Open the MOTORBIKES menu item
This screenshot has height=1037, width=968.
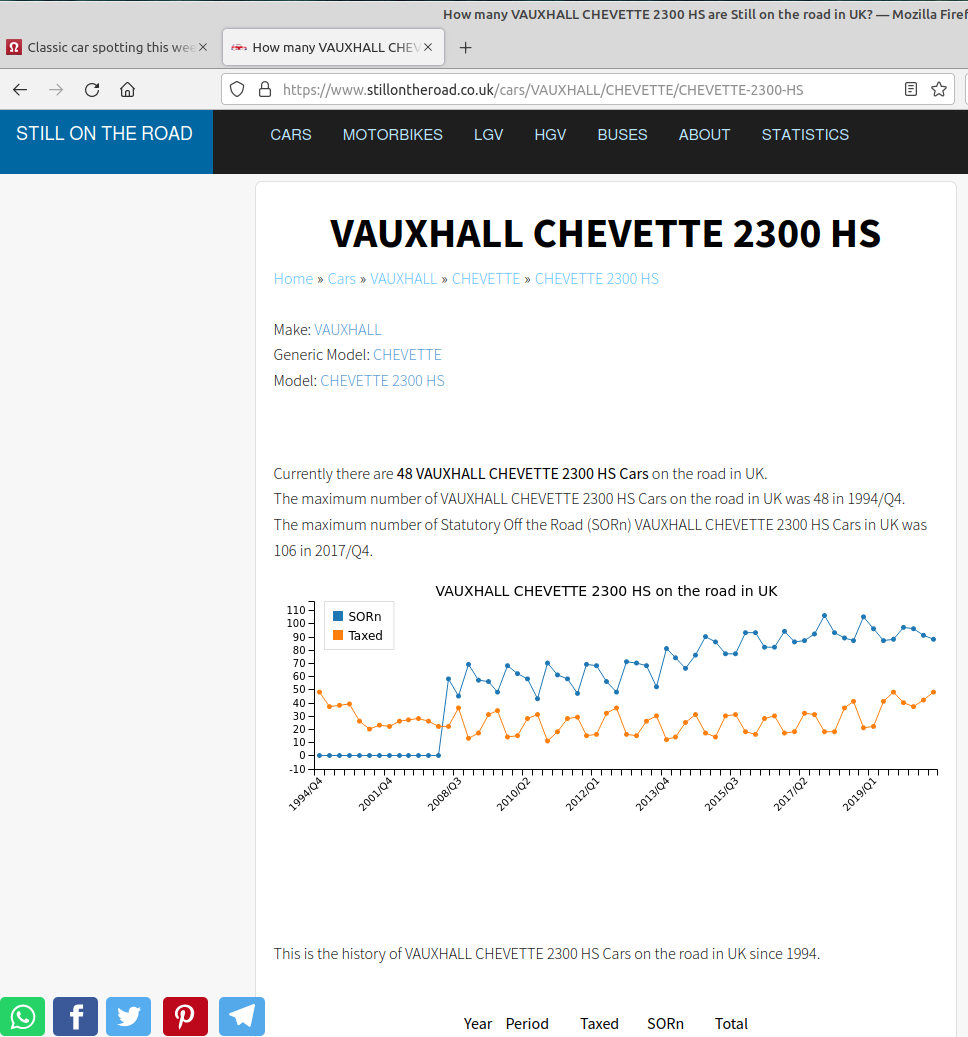pyautogui.click(x=392, y=134)
